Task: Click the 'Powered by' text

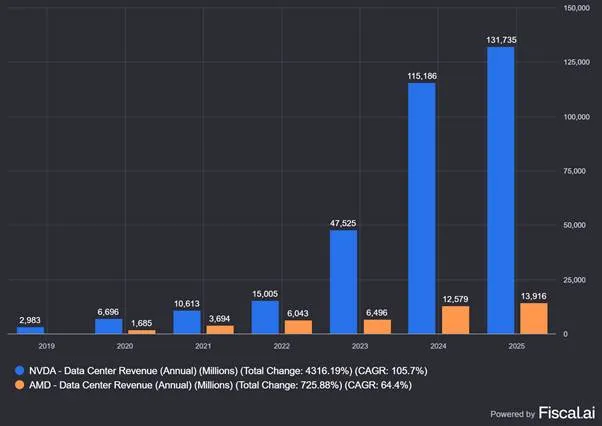Action: coord(513,414)
